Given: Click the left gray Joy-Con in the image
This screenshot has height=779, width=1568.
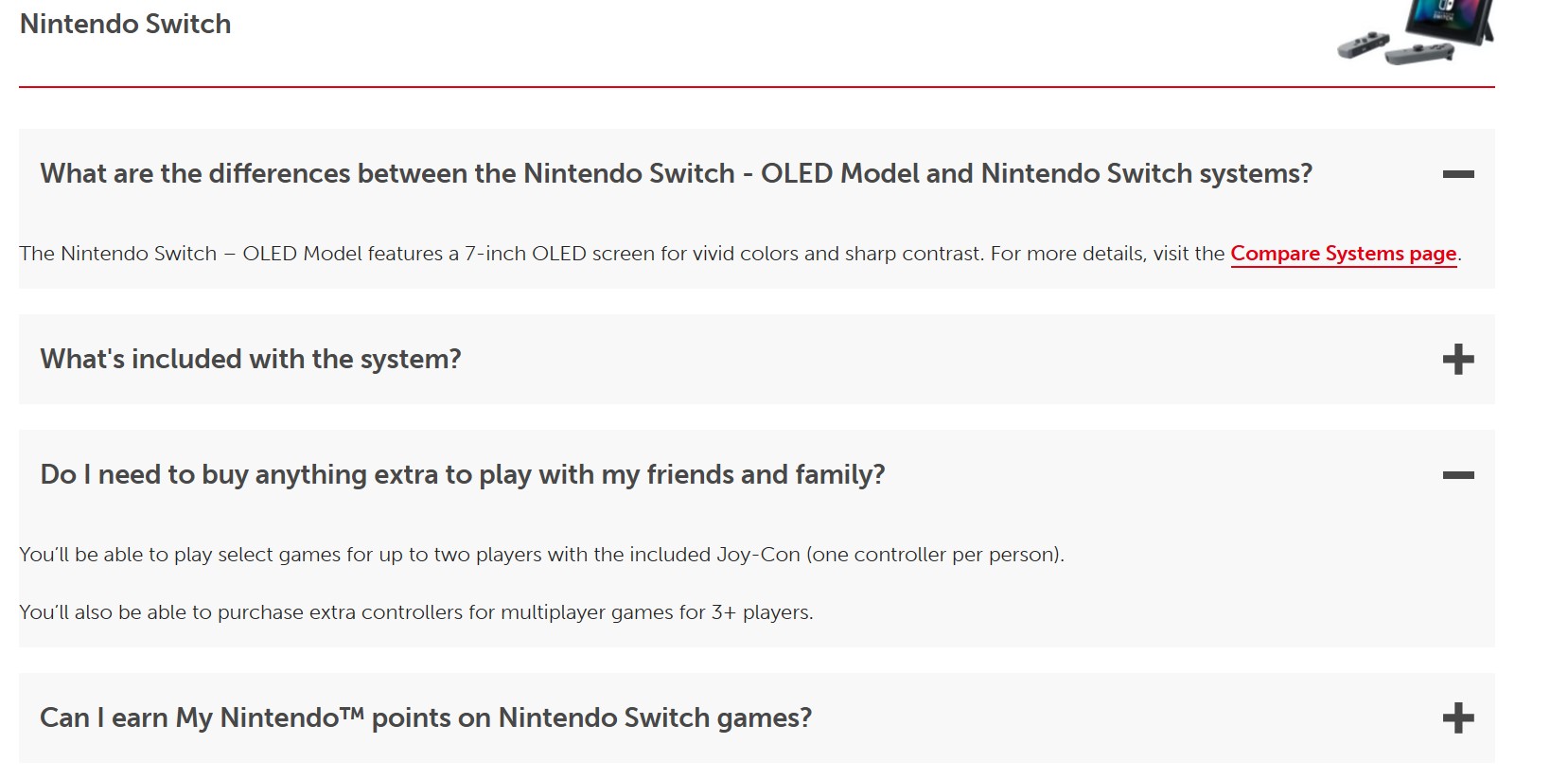Looking at the screenshot, I should (x=1363, y=44).
